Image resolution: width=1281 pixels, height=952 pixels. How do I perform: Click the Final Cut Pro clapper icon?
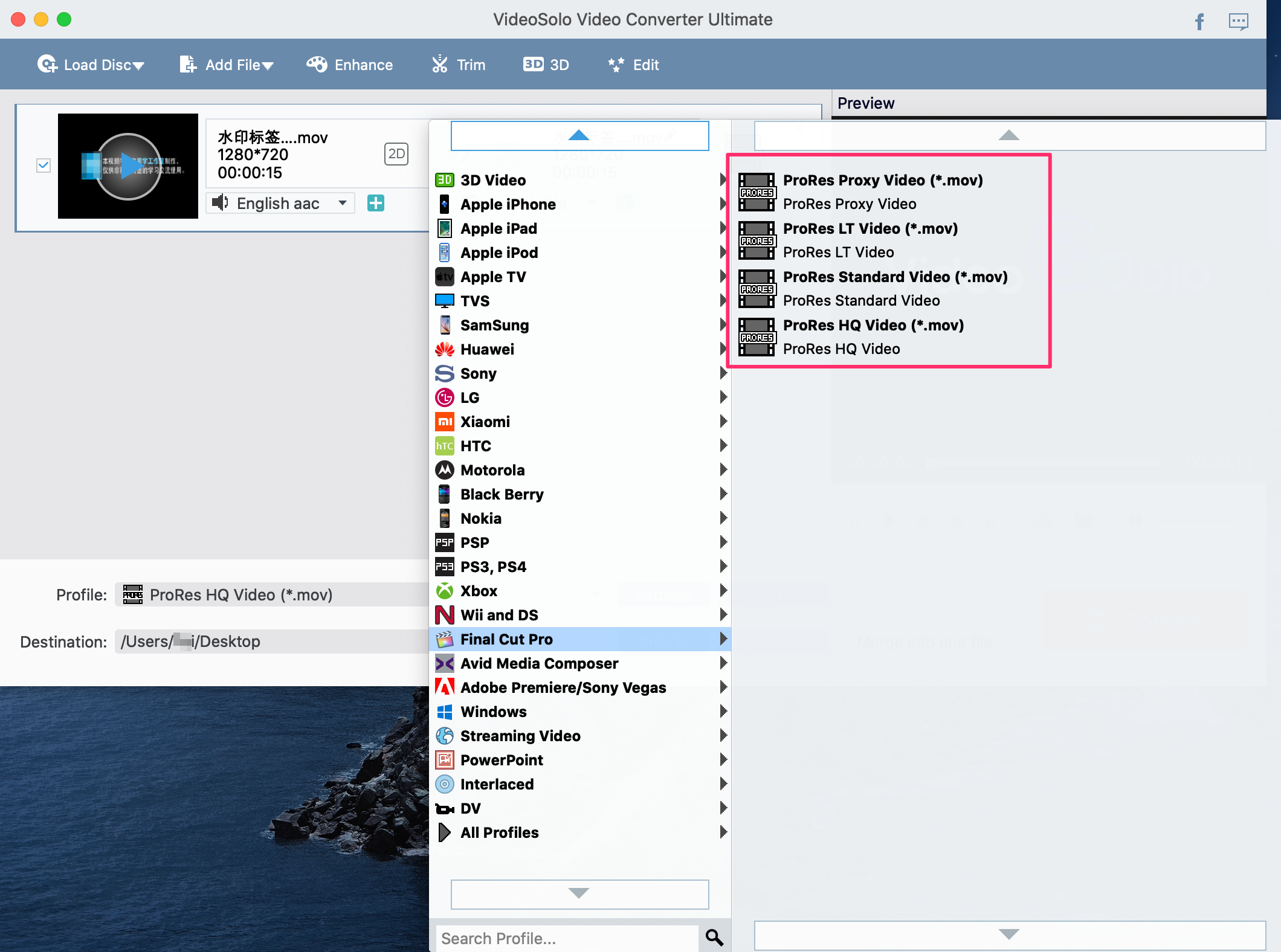[445, 639]
